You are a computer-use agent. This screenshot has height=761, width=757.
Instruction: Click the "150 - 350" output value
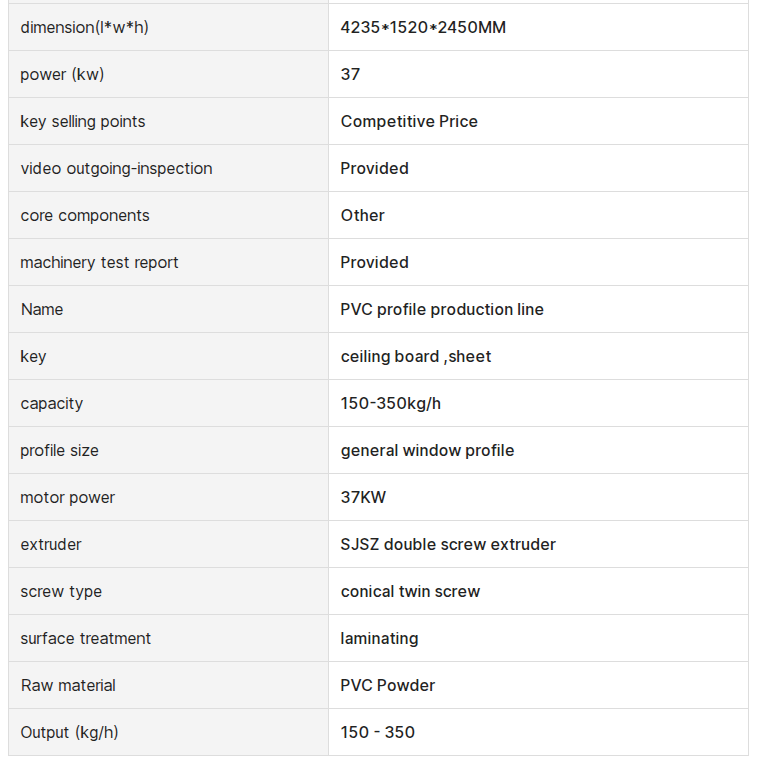coord(377,732)
